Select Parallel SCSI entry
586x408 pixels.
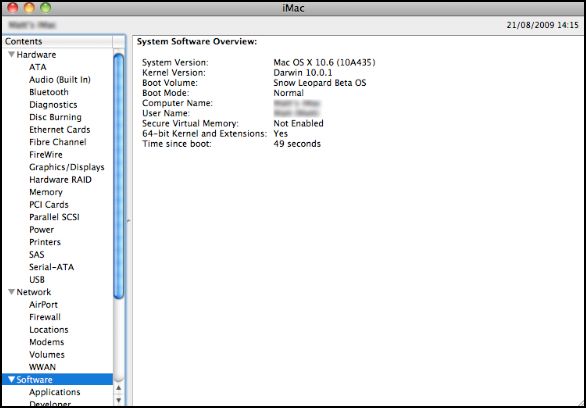(x=54, y=217)
